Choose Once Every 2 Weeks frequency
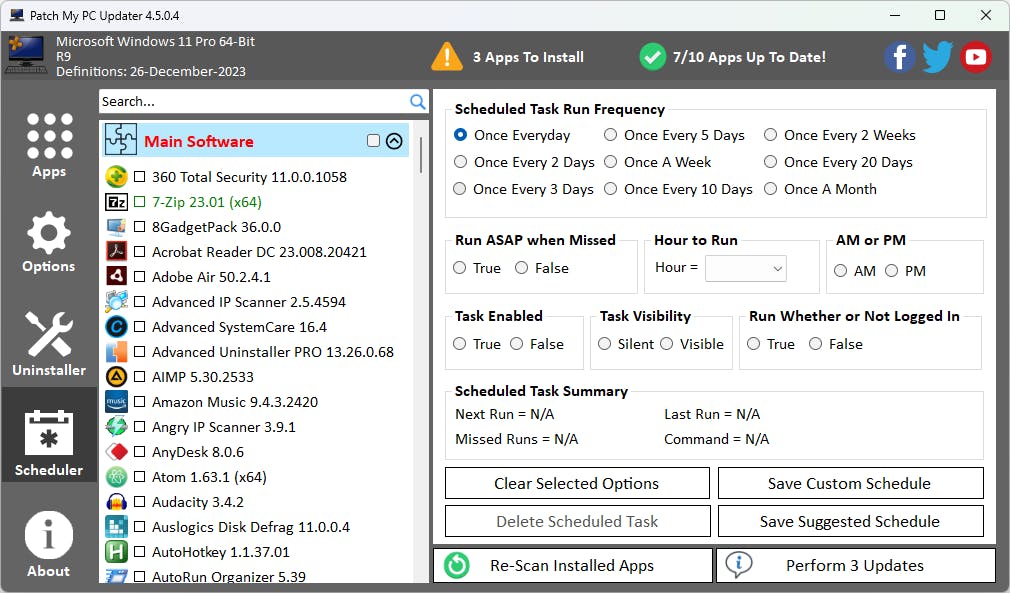This screenshot has height=593, width=1010. (770, 135)
